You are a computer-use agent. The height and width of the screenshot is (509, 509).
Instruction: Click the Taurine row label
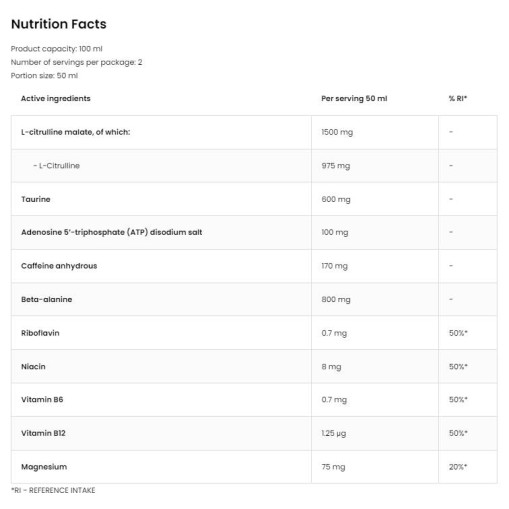click(x=36, y=199)
